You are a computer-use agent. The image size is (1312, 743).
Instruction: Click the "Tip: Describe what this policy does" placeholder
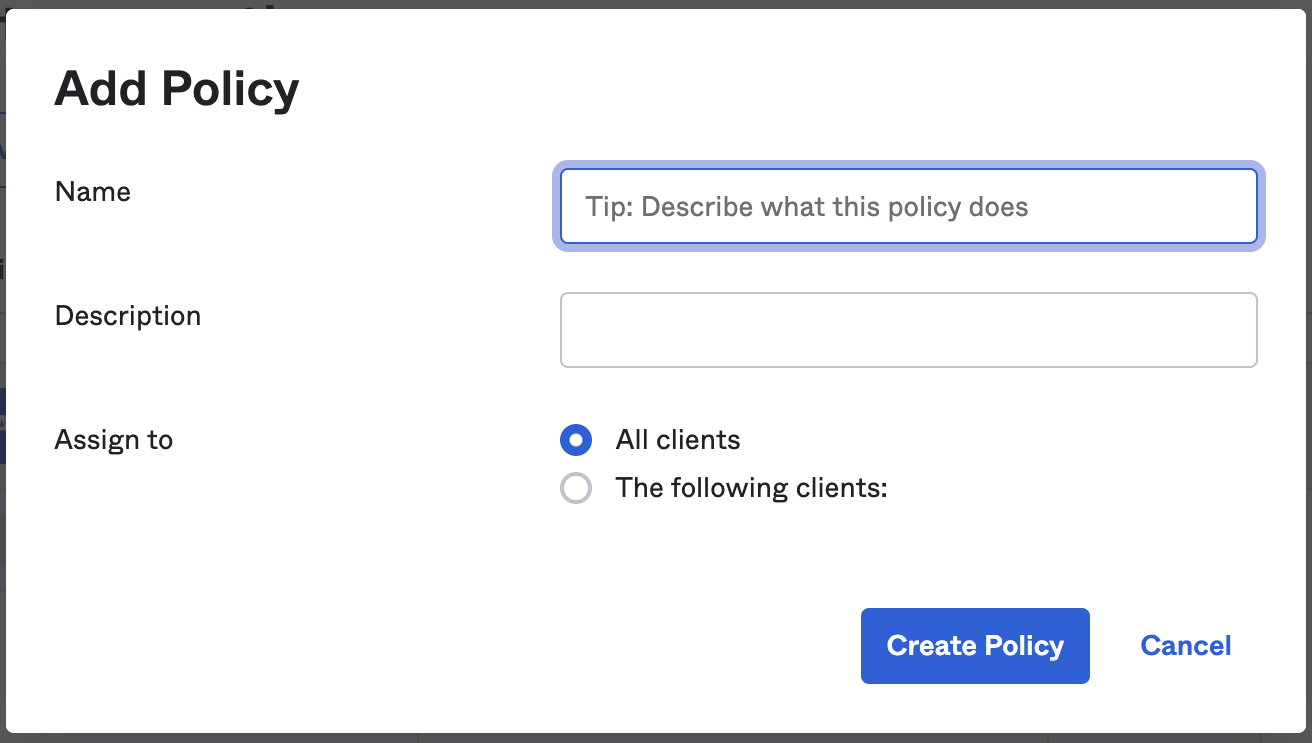point(807,207)
